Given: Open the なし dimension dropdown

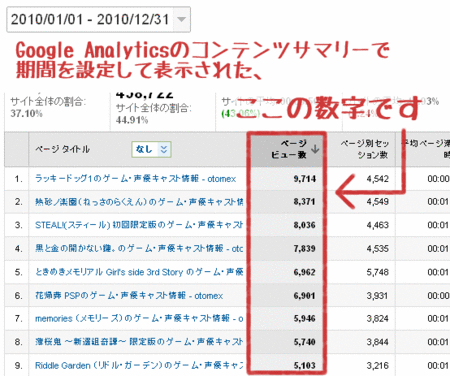Looking at the screenshot, I should point(152,149).
